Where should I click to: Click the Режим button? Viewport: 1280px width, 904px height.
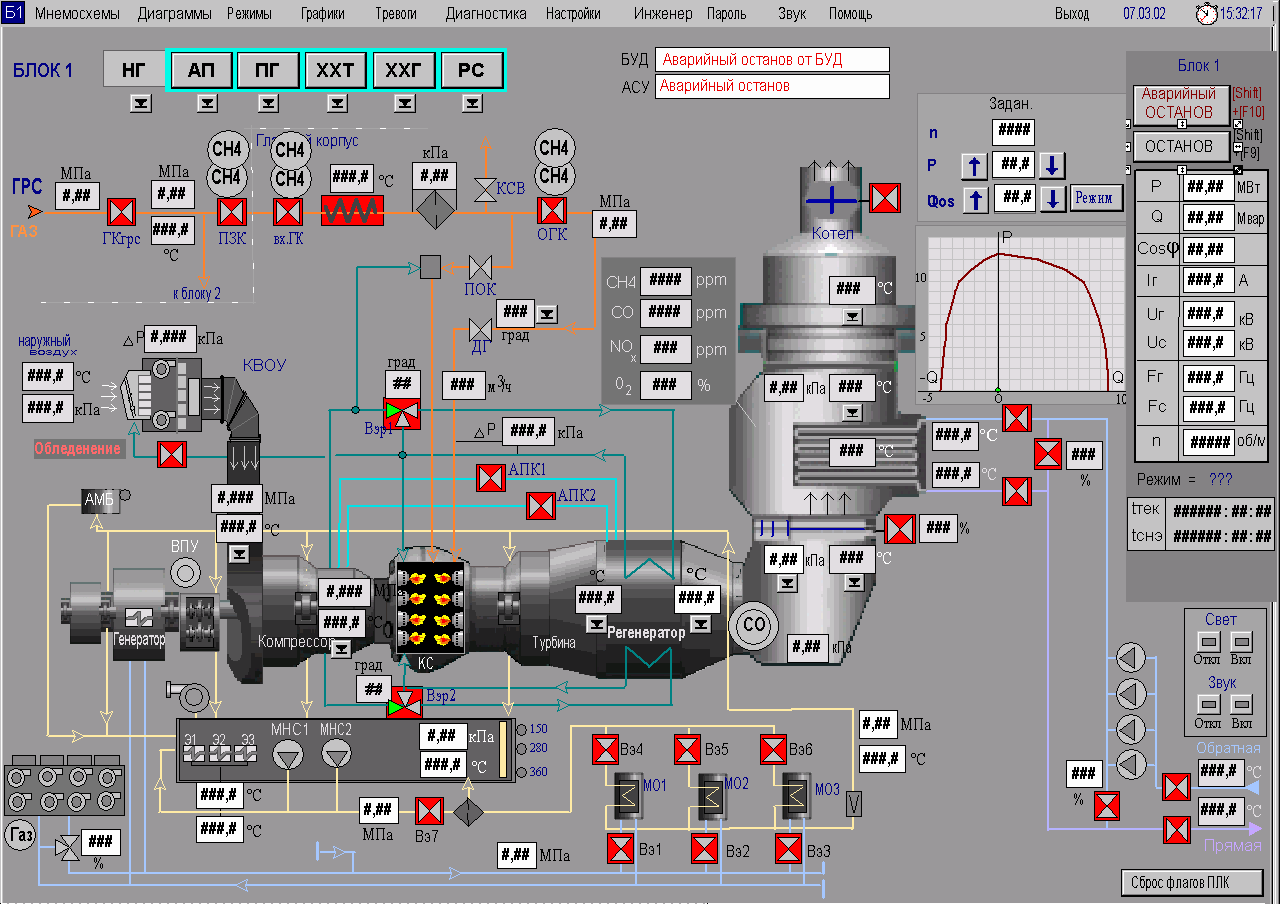click(x=1097, y=198)
